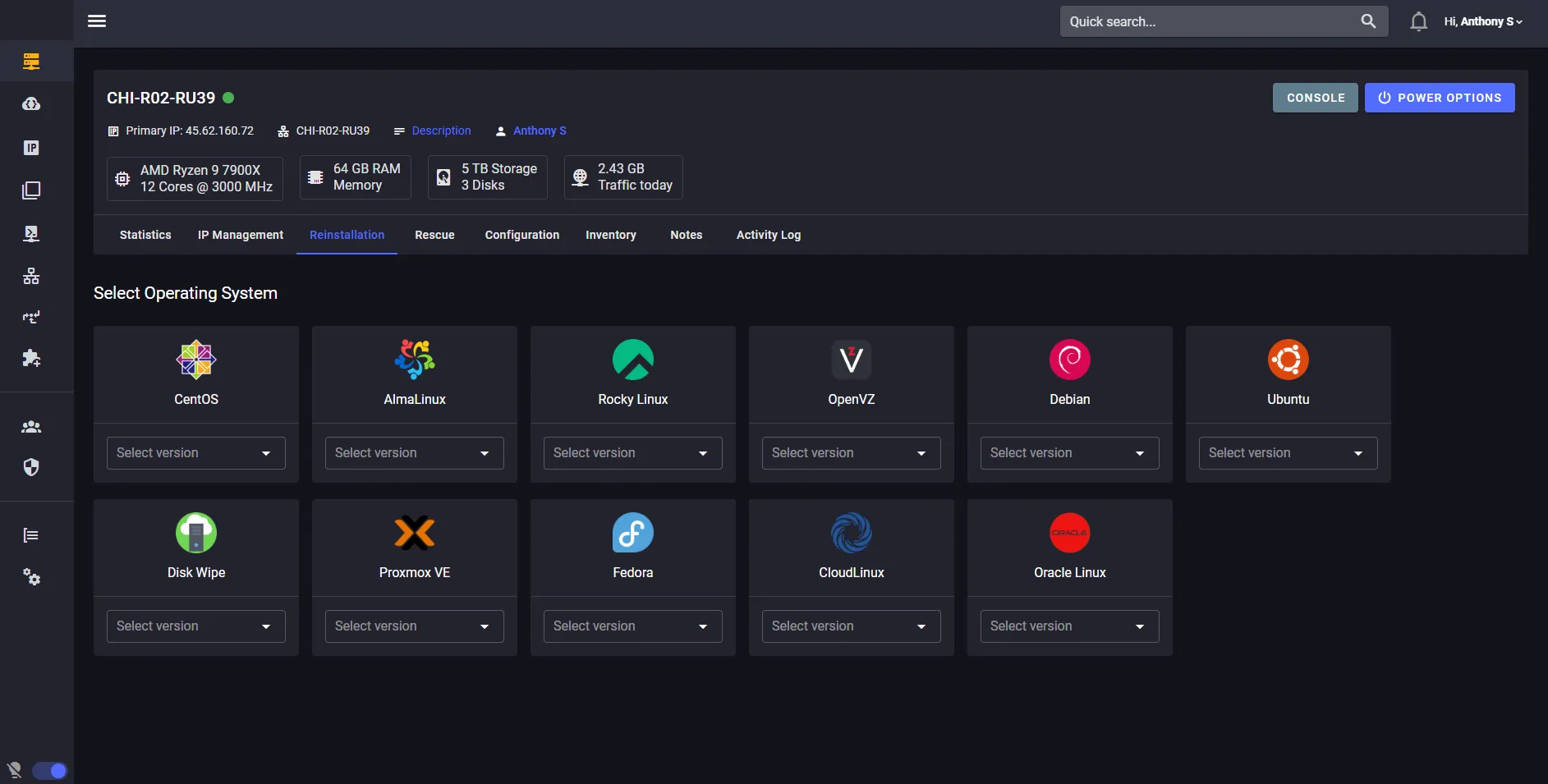This screenshot has width=1548, height=784.
Task: Select the security shield sidebar icon
Action: [31, 467]
